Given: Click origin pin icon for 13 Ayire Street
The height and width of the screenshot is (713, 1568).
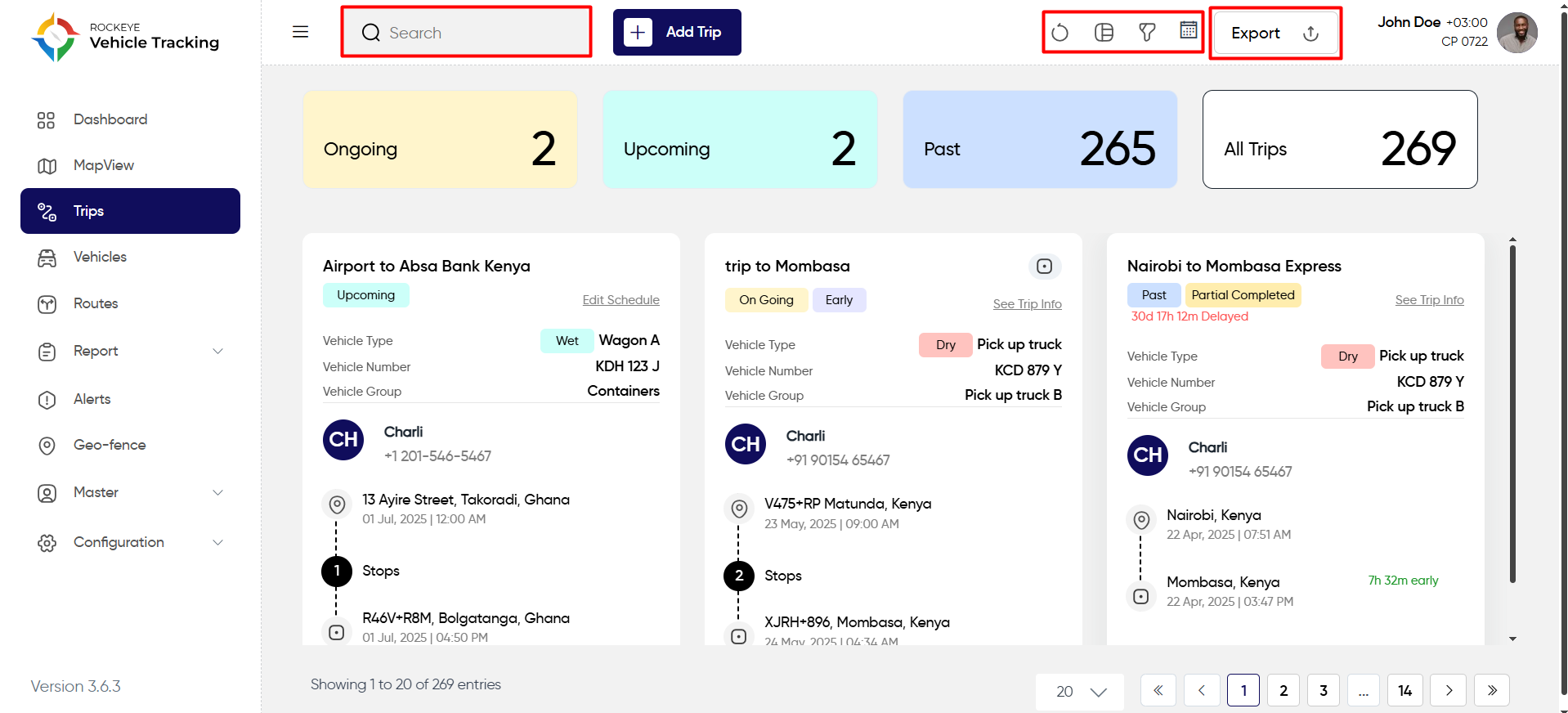Looking at the screenshot, I should pos(337,504).
